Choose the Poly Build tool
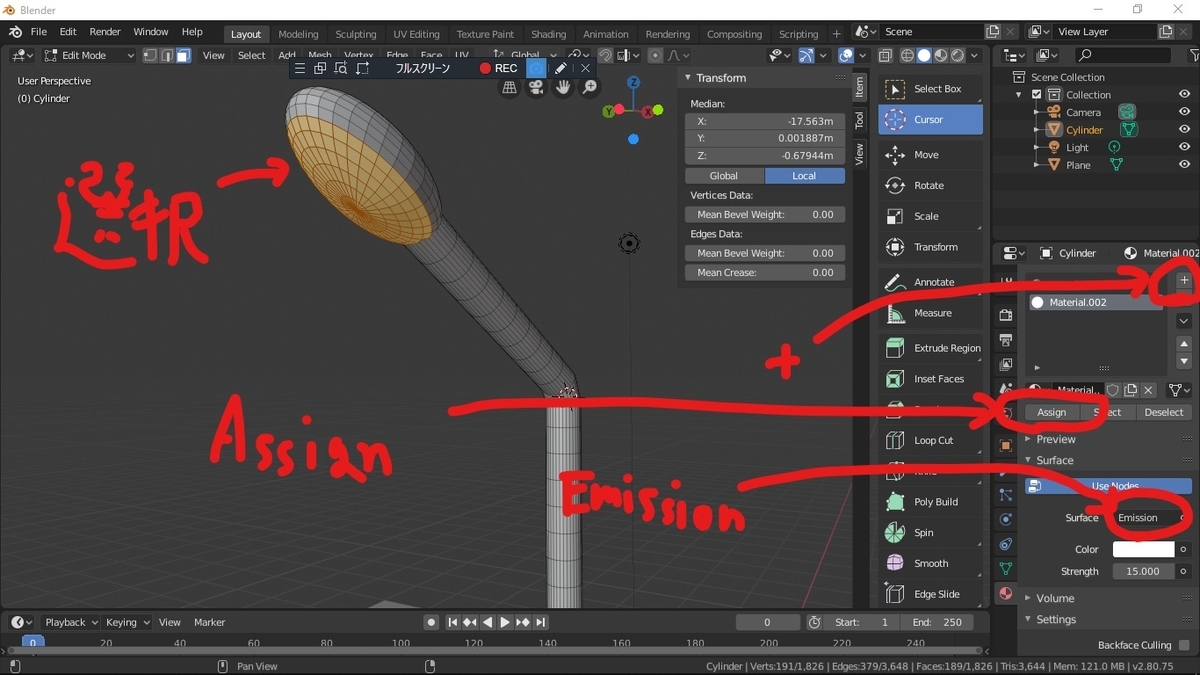Image resolution: width=1200 pixels, height=675 pixels. pos(930,502)
